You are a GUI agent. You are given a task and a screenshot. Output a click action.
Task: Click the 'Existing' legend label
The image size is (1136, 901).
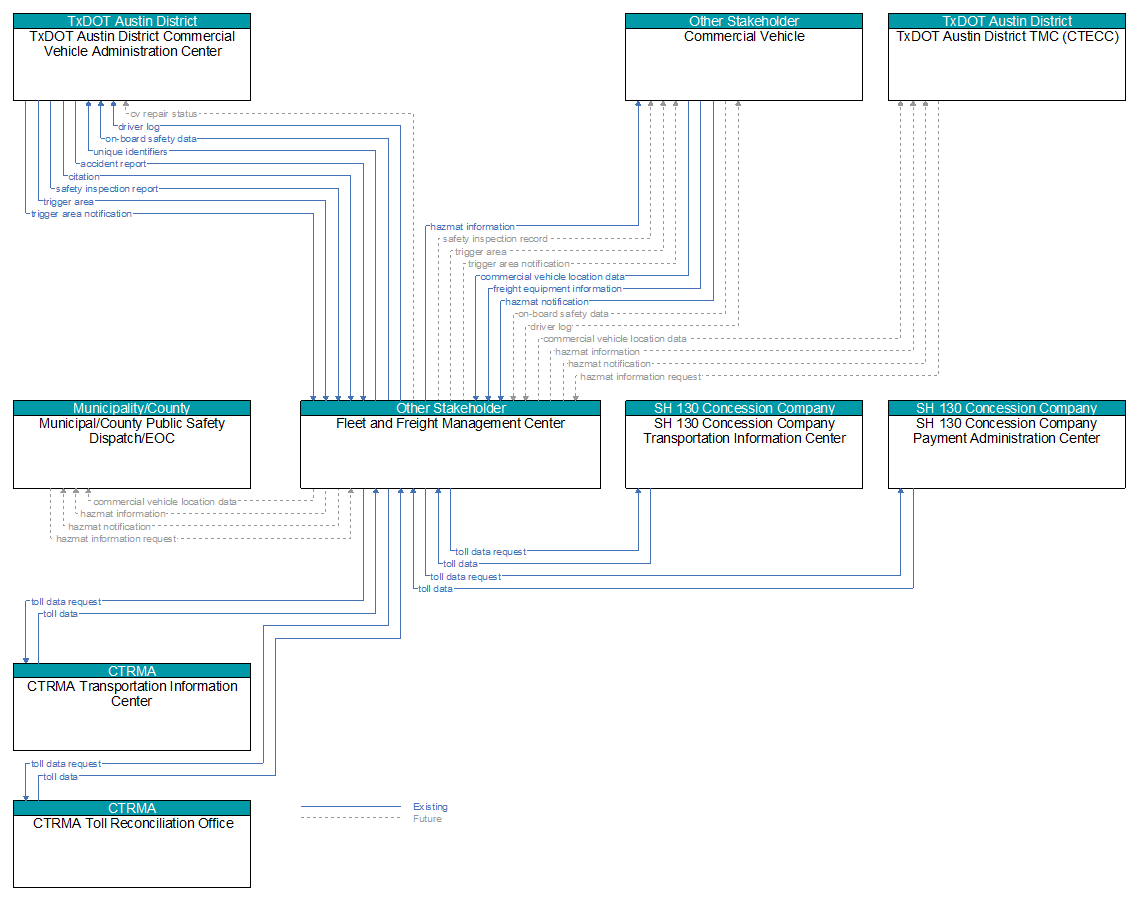pos(430,807)
